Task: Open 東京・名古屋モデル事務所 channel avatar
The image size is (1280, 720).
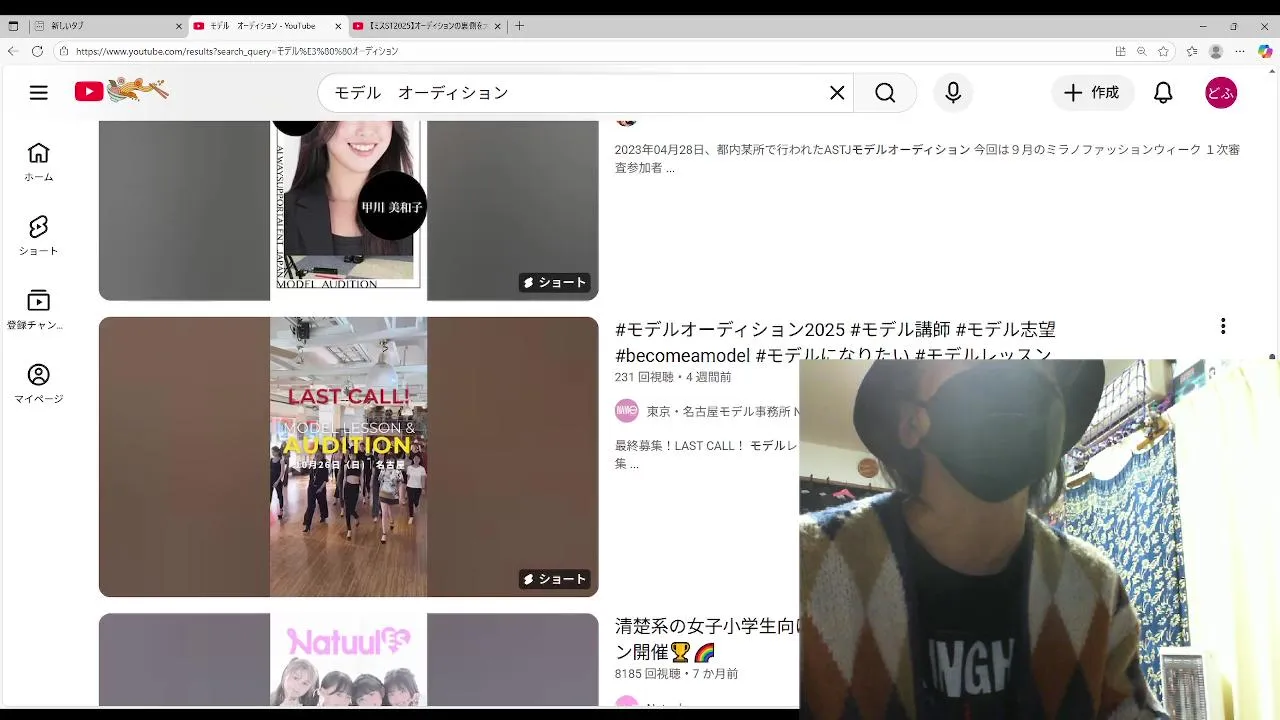Action: tap(627, 411)
